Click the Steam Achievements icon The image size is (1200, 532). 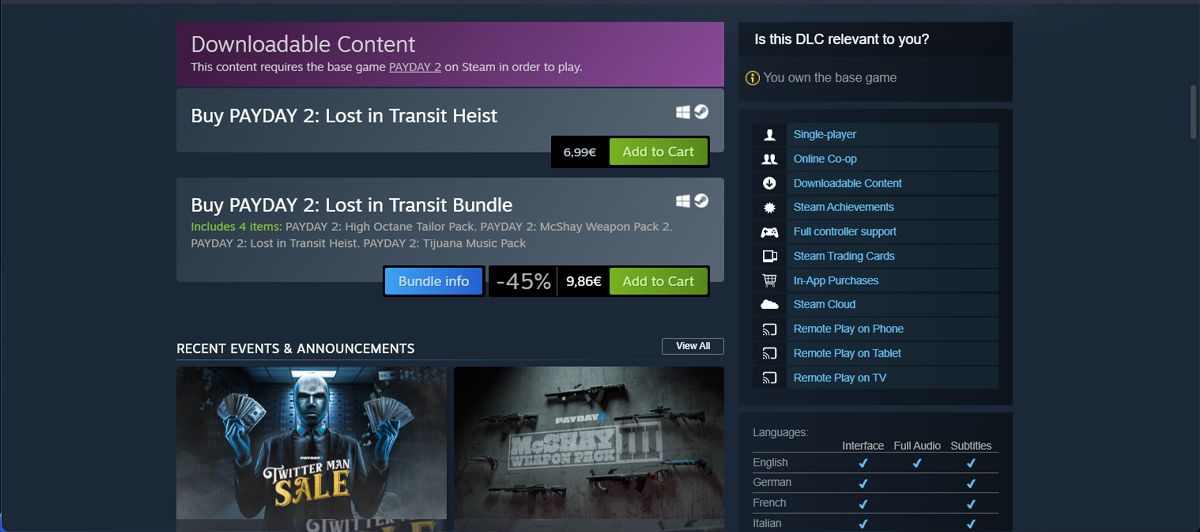769,207
